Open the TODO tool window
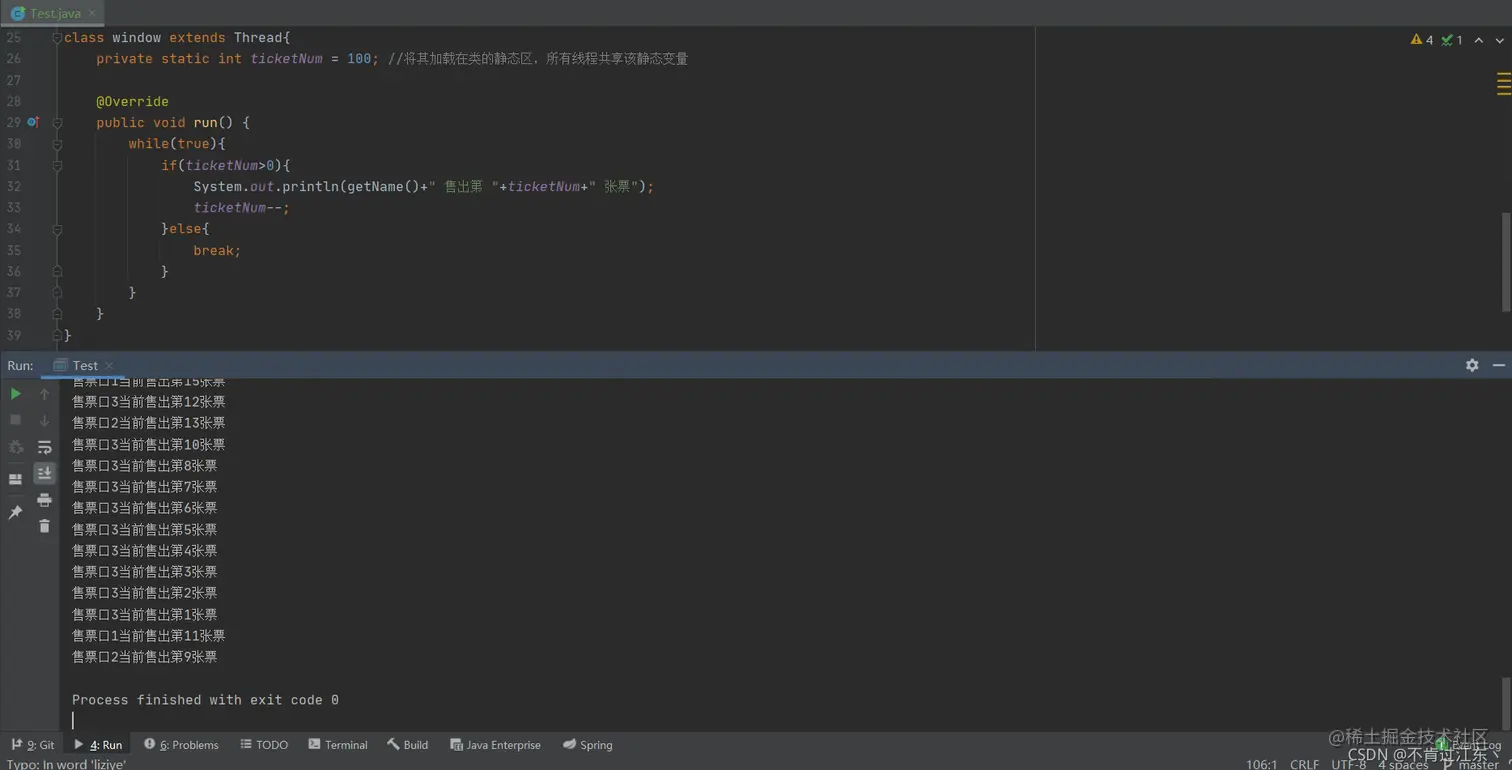The image size is (1512, 770). 264,745
